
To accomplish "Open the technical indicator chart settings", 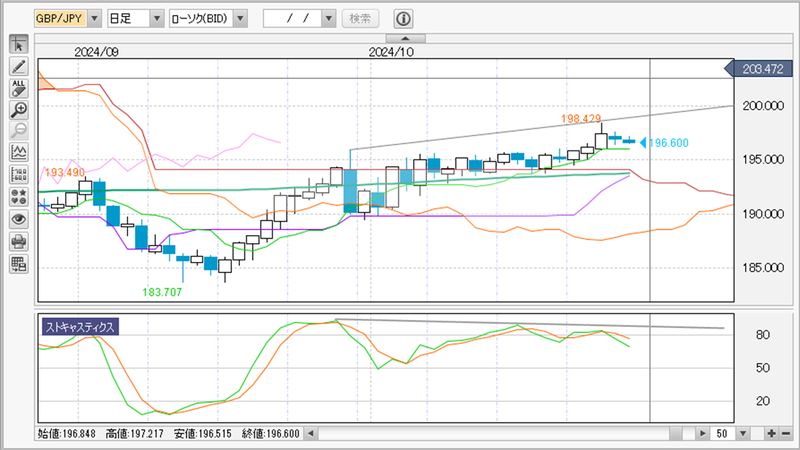I will point(18,153).
